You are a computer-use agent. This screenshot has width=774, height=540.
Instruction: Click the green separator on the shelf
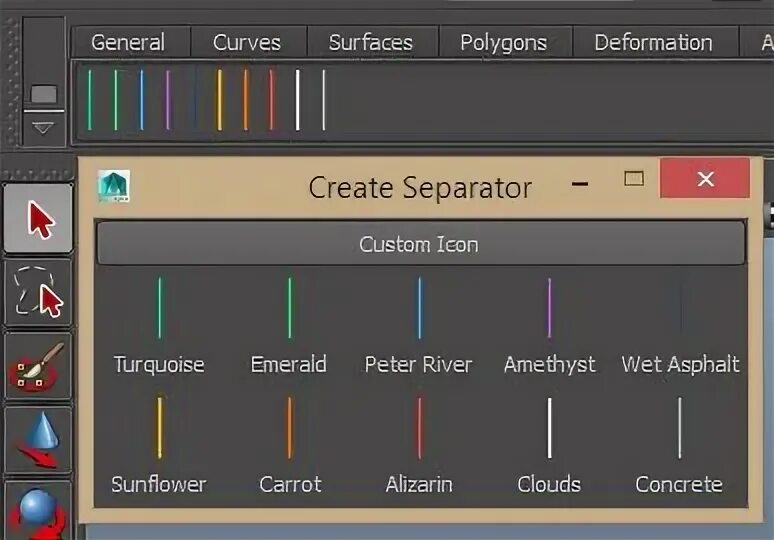point(115,100)
